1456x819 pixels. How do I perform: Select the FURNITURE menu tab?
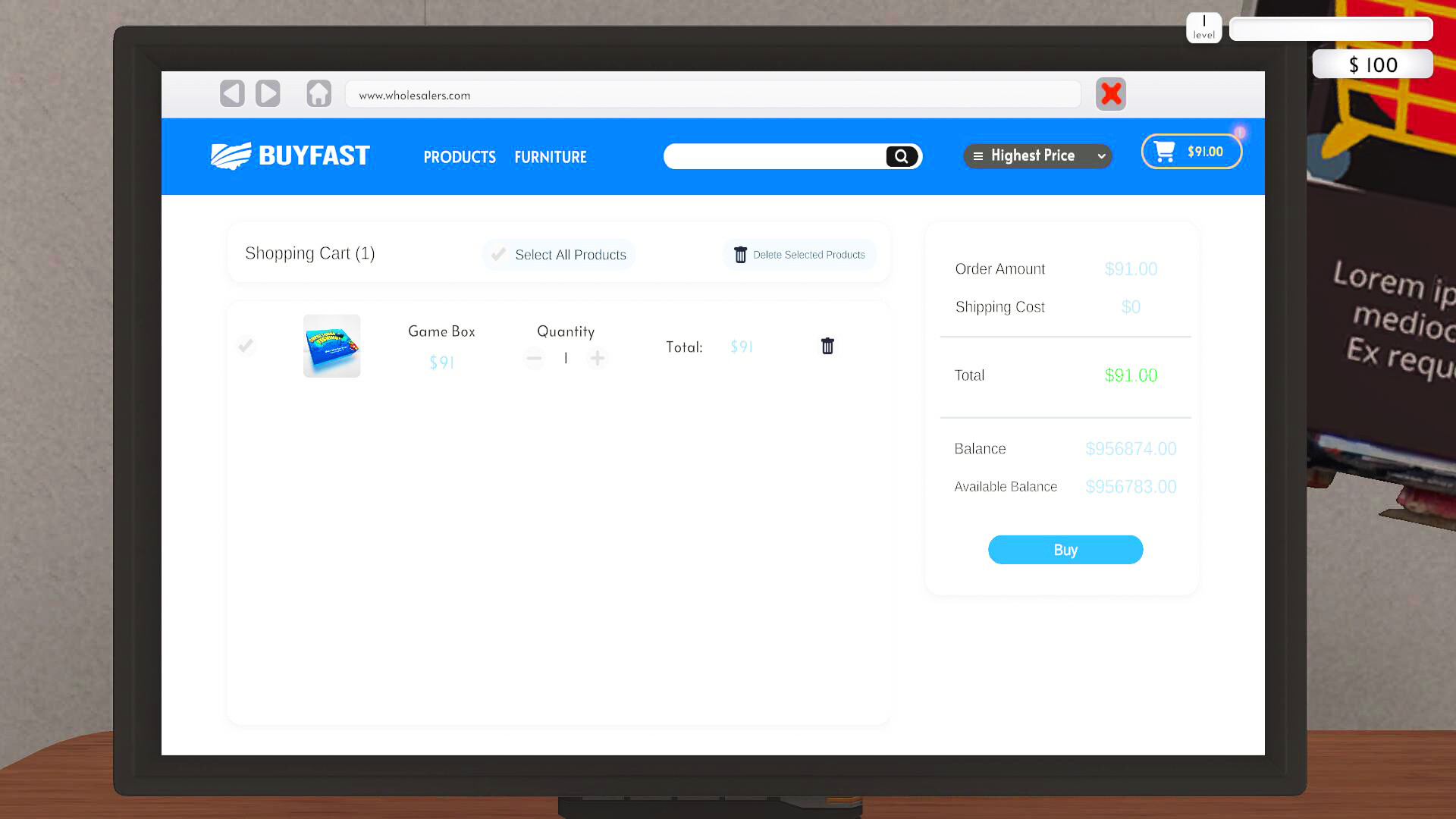[x=551, y=156]
